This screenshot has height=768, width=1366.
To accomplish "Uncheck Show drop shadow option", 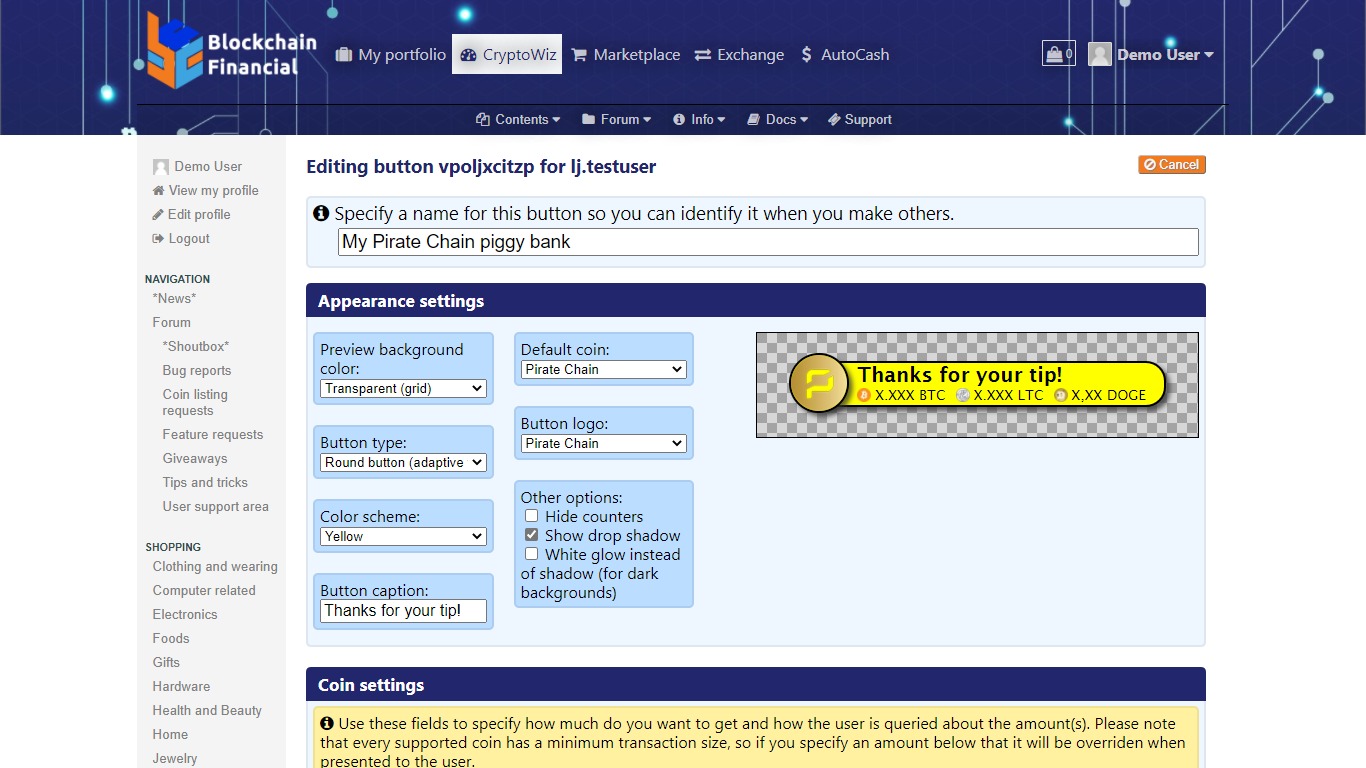I will [x=532, y=535].
